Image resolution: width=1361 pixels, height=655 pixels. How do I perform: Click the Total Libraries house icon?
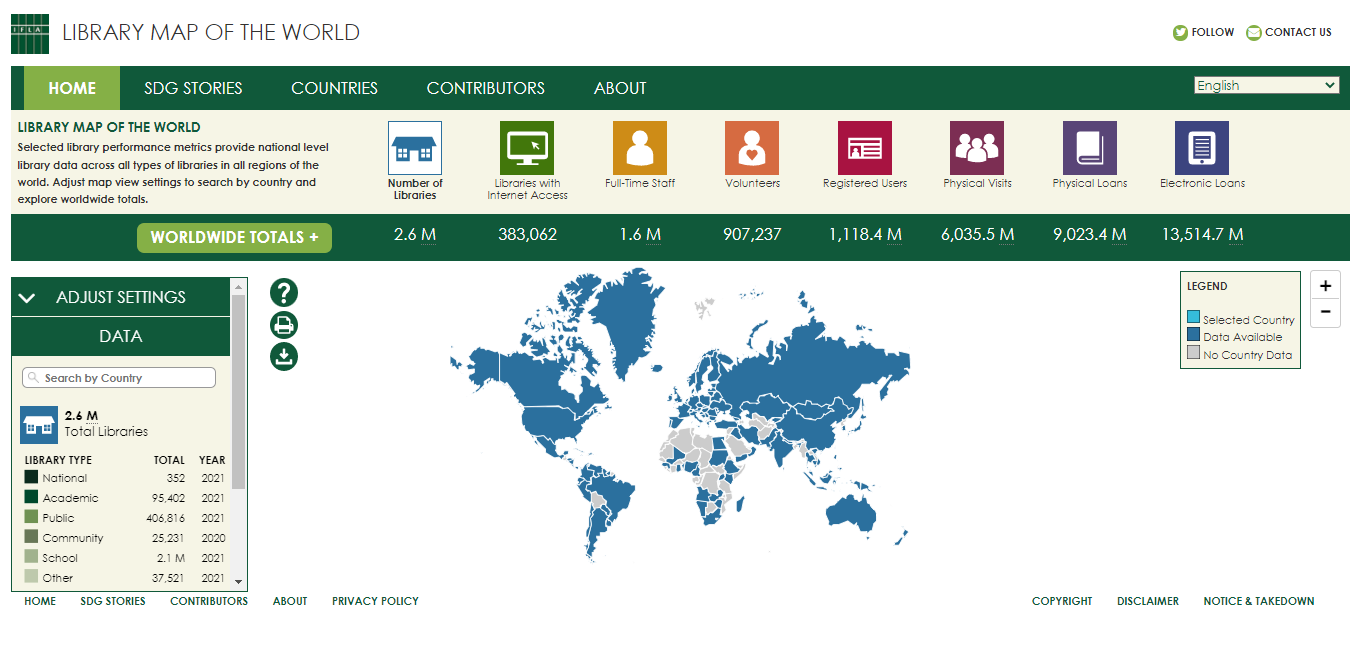(39, 425)
